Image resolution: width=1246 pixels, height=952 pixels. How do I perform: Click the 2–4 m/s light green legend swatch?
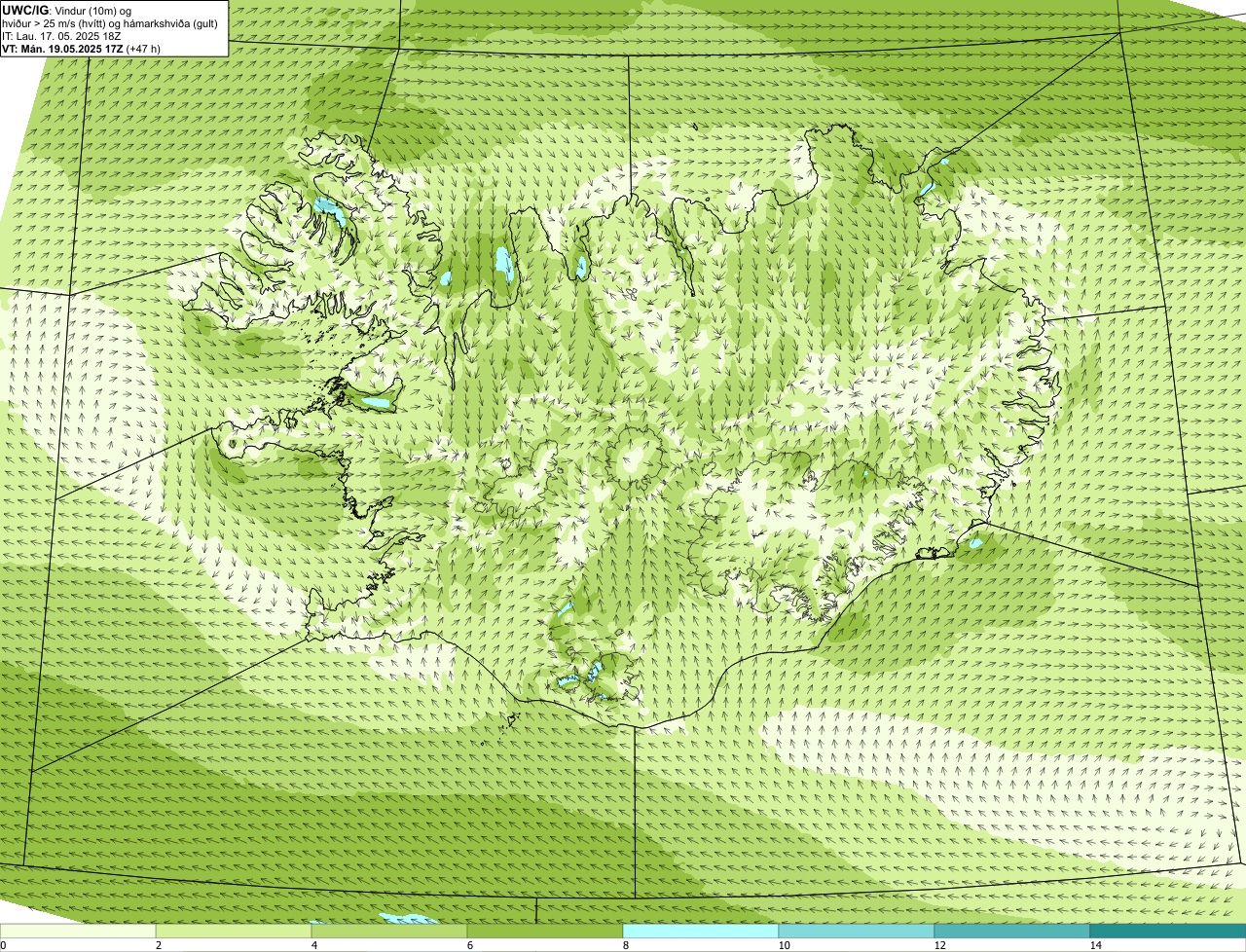coord(234,932)
